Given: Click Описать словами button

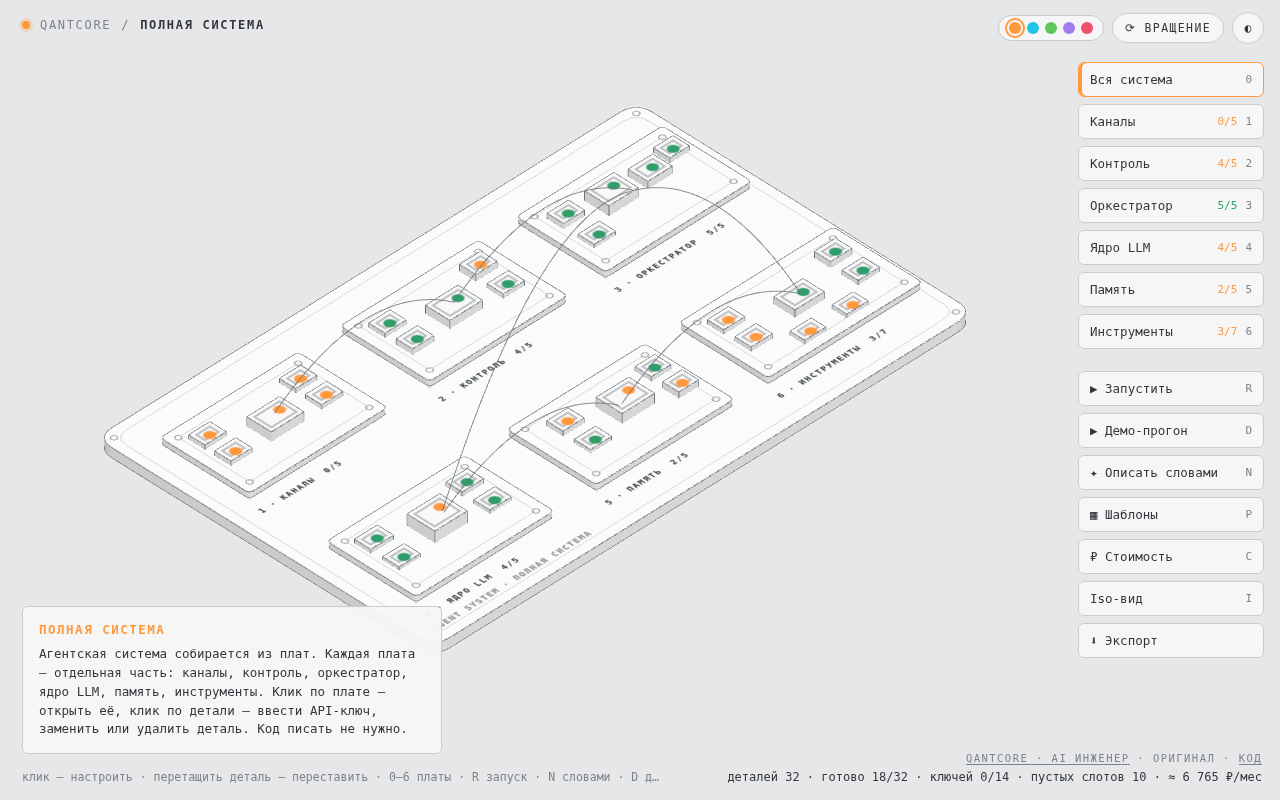Looking at the screenshot, I should click(1170, 473).
